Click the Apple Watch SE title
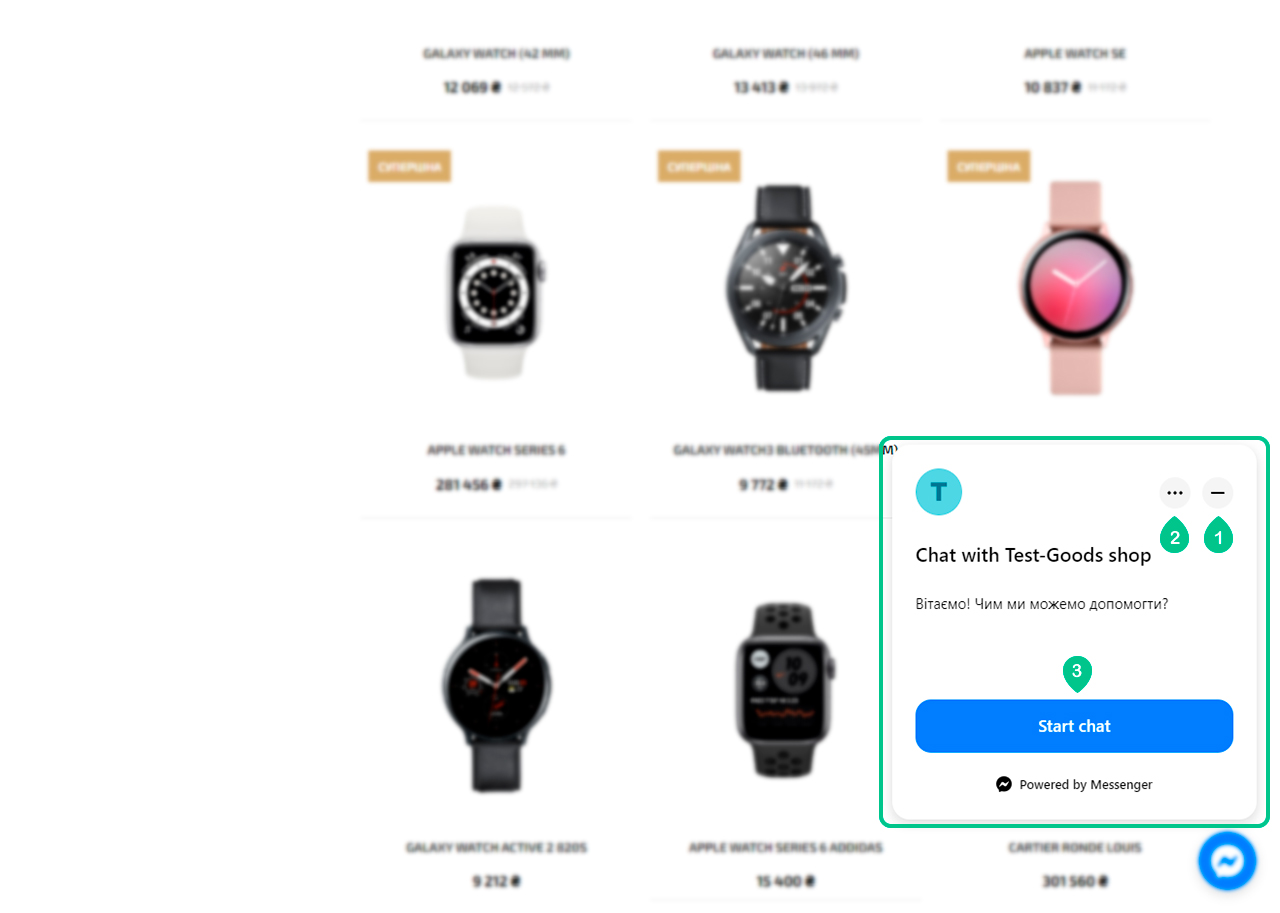This screenshot has height=913, width=1280. [1075, 53]
